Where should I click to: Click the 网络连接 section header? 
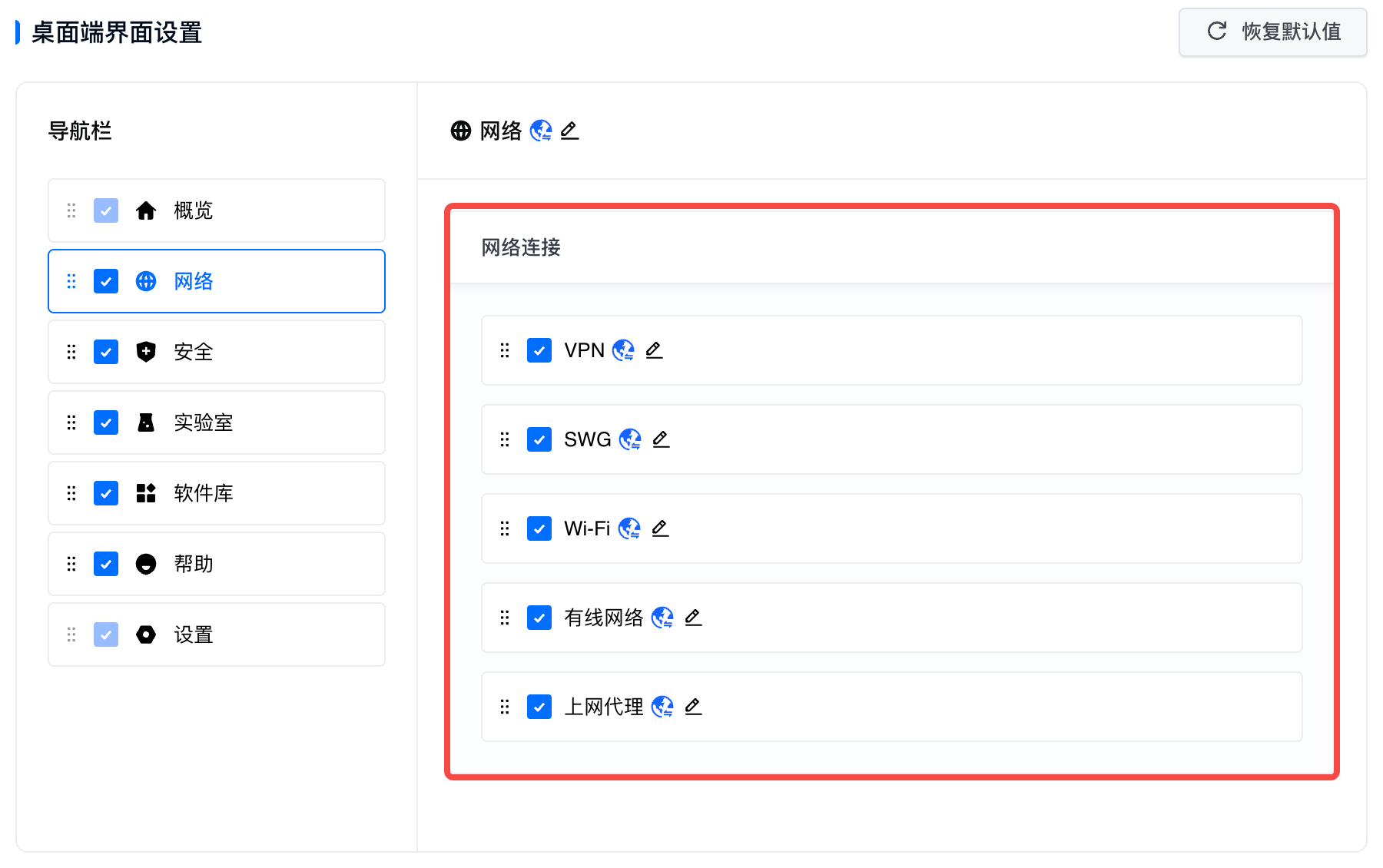point(521,247)
